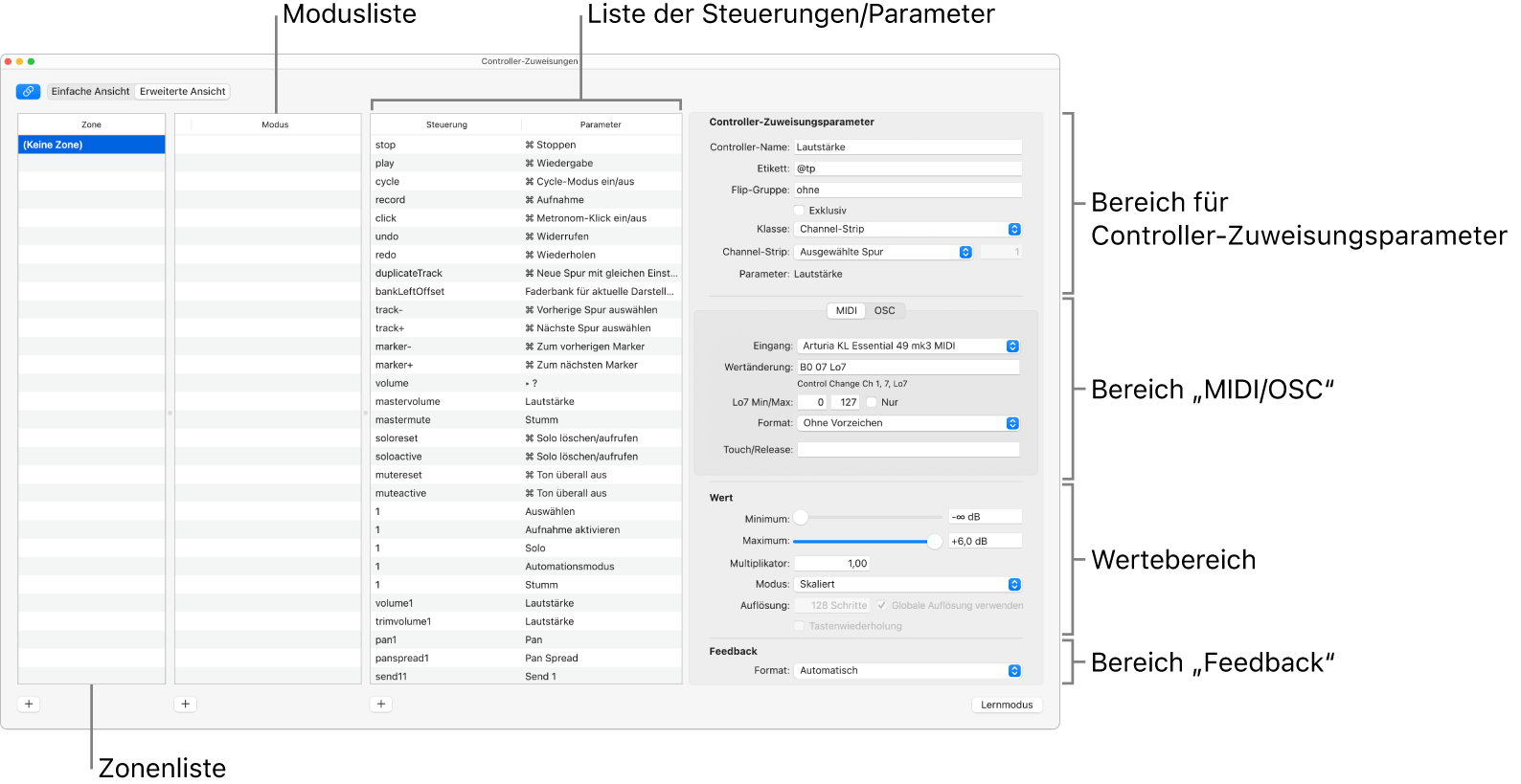This screenshot has width=1521, height=784.
Task: Switch to Einfache Ansicht
Action: (x=90, y=92)
